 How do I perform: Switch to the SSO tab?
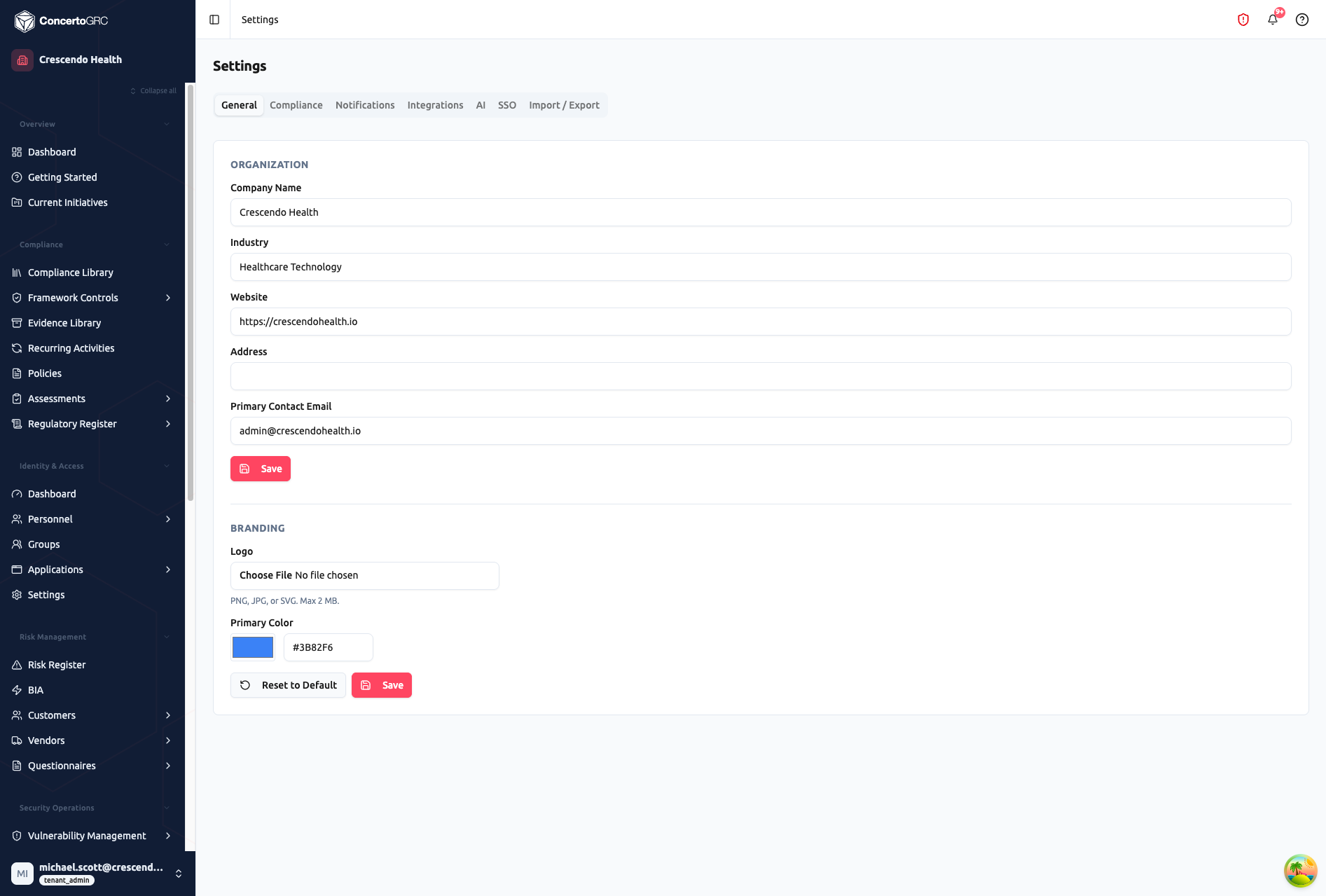point(507,105)
